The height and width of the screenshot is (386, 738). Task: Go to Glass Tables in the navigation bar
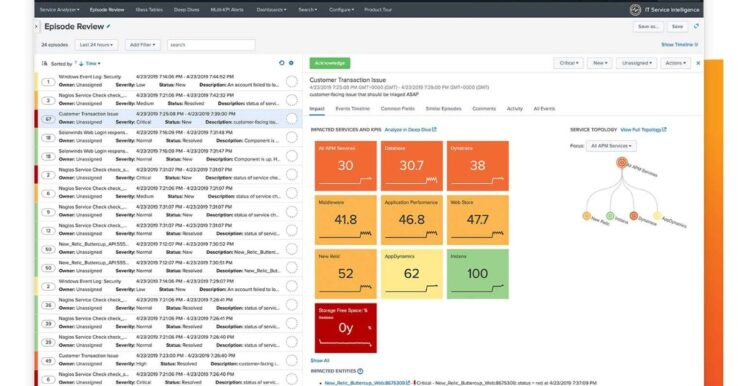tap(149, 9)
